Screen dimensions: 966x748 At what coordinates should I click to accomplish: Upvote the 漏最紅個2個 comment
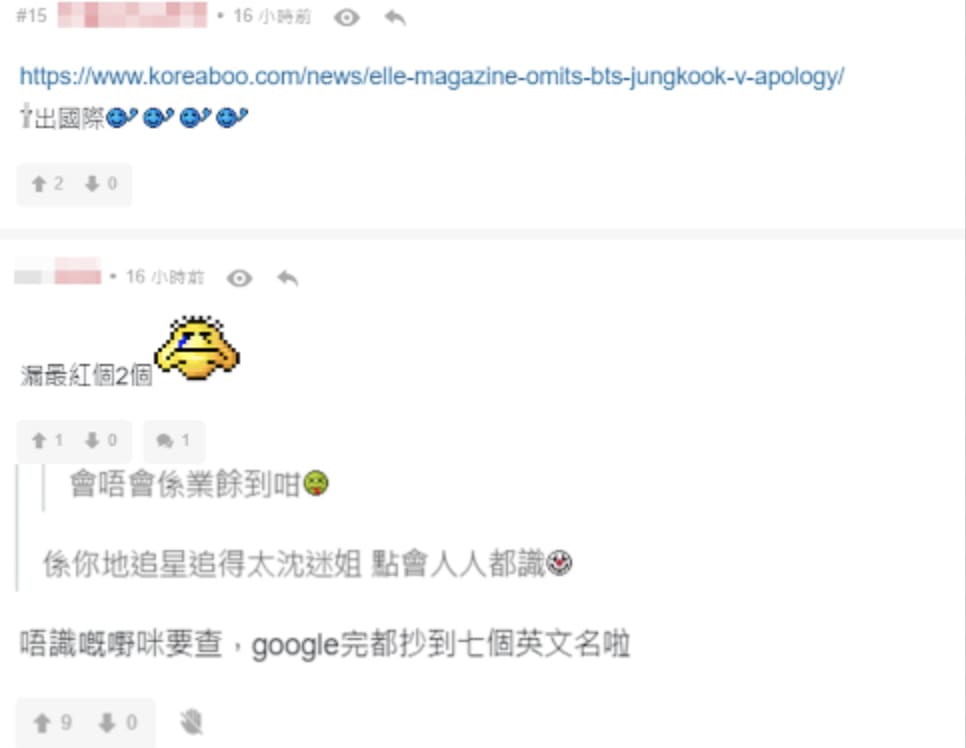pos(47,440)
